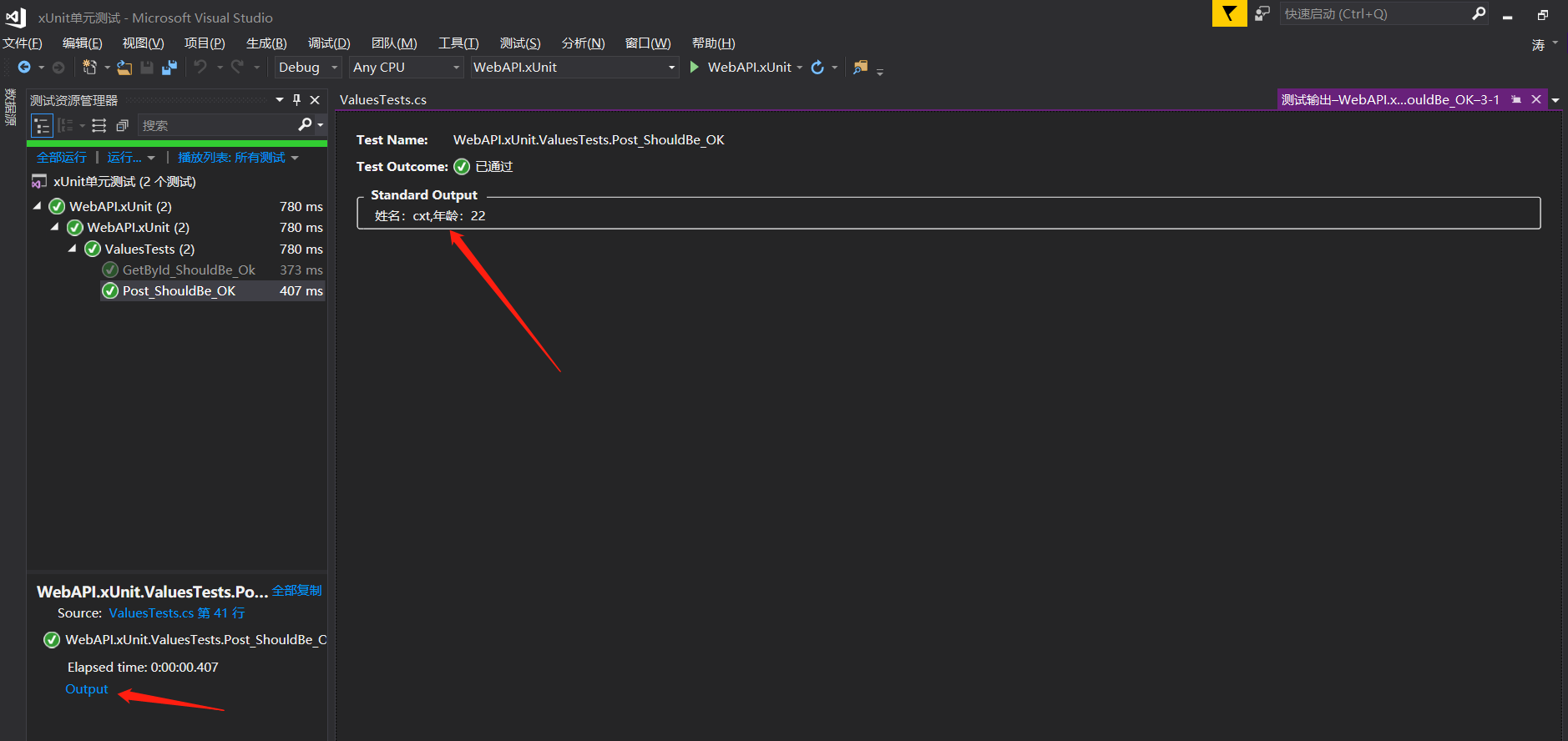
Task: Open the dropdown arrow beside start WebAPI.xUnit
Action: 800,68
